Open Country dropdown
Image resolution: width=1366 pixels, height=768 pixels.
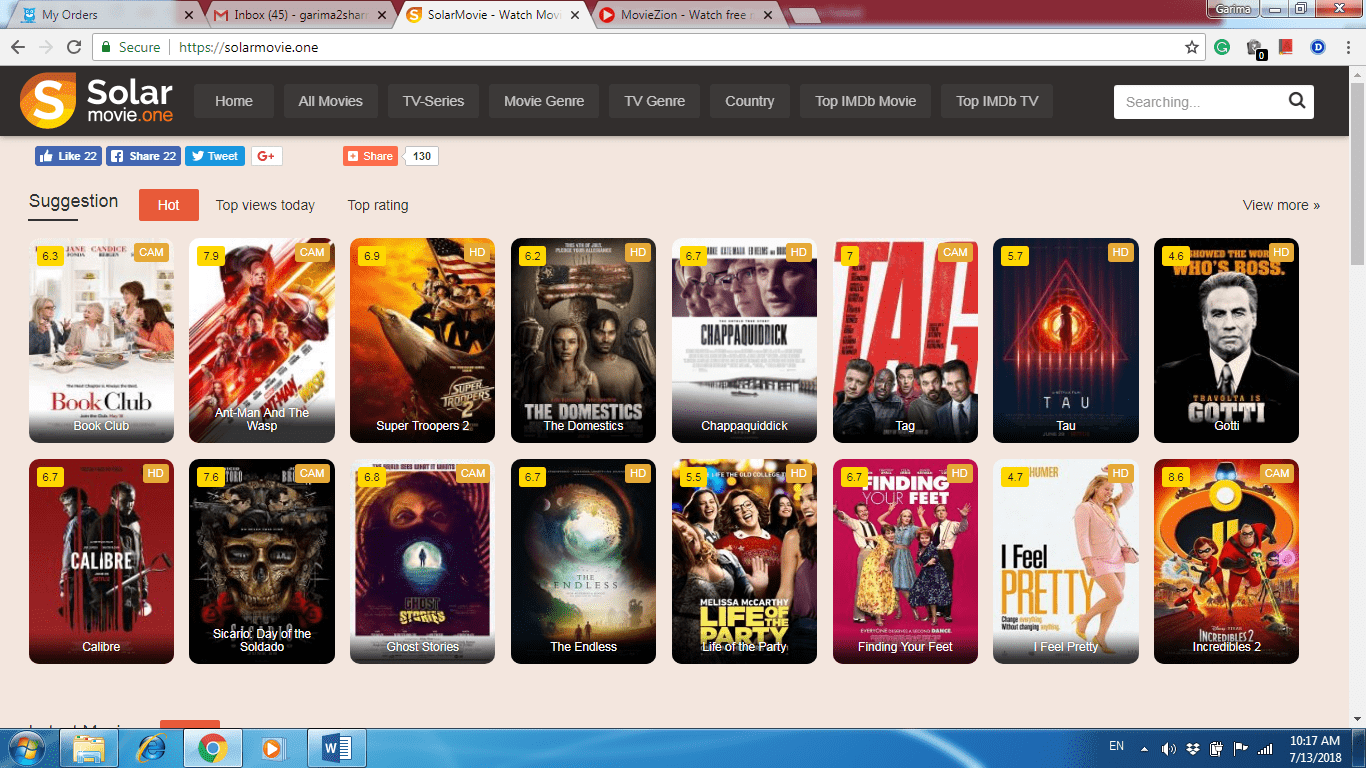750,101
